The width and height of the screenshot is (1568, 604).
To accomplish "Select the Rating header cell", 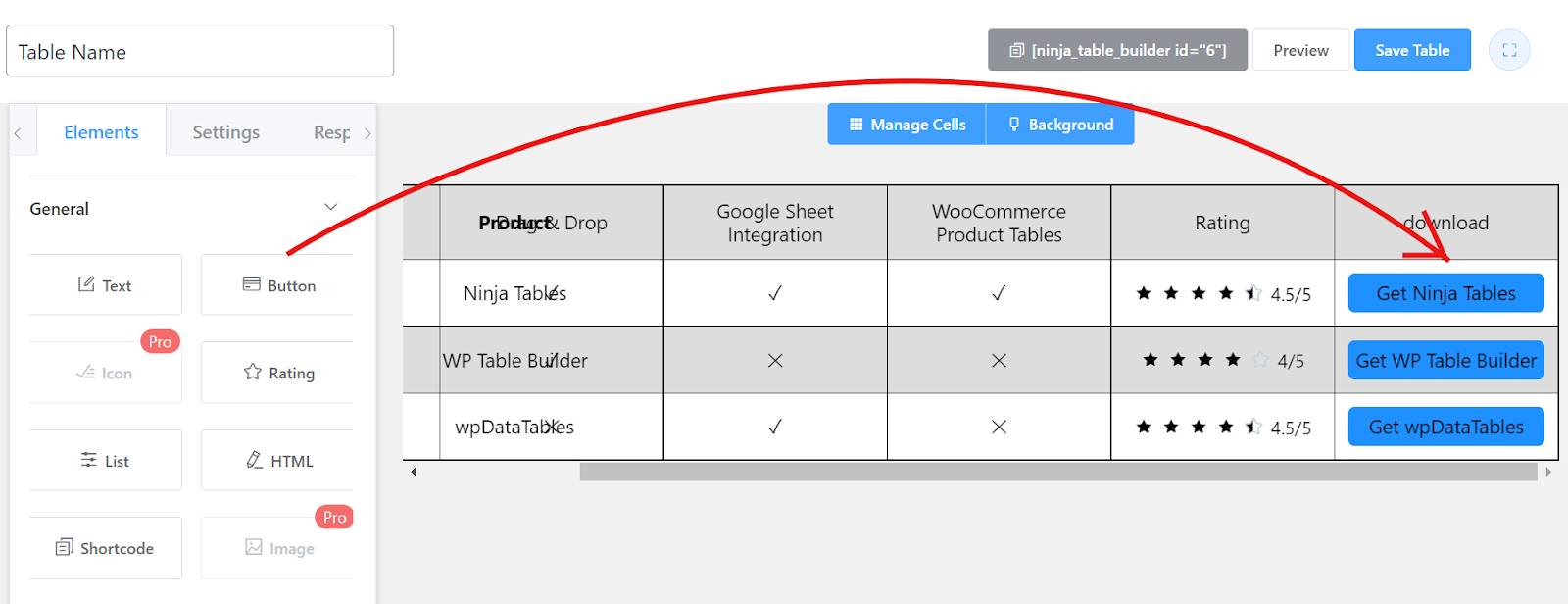I will pyautogui.click(x=1222, y=223).
